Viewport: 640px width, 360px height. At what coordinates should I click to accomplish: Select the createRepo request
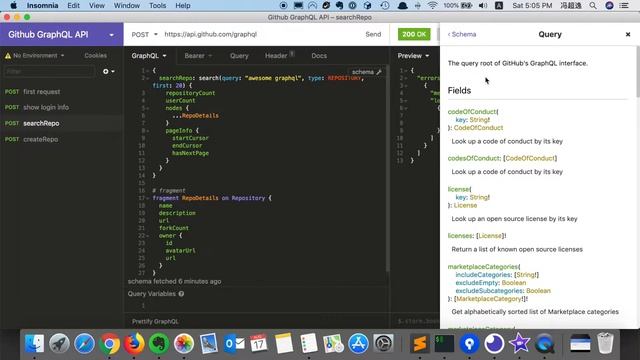[x=61, y=139]
